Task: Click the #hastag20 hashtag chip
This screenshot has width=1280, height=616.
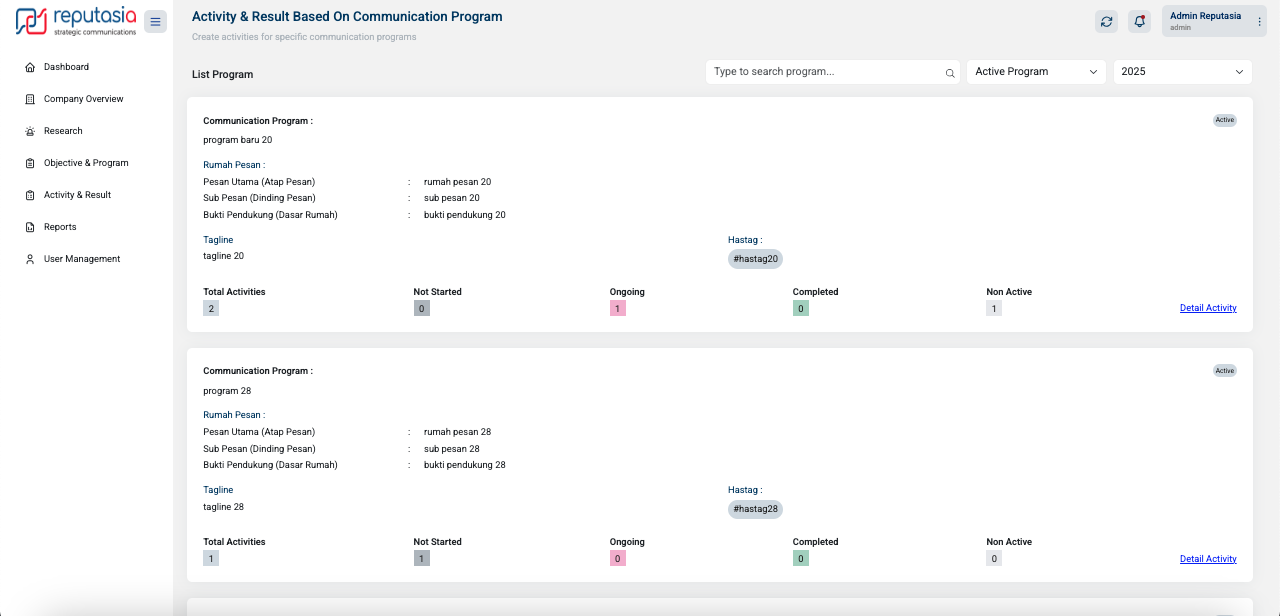Action: pos(755,259)
